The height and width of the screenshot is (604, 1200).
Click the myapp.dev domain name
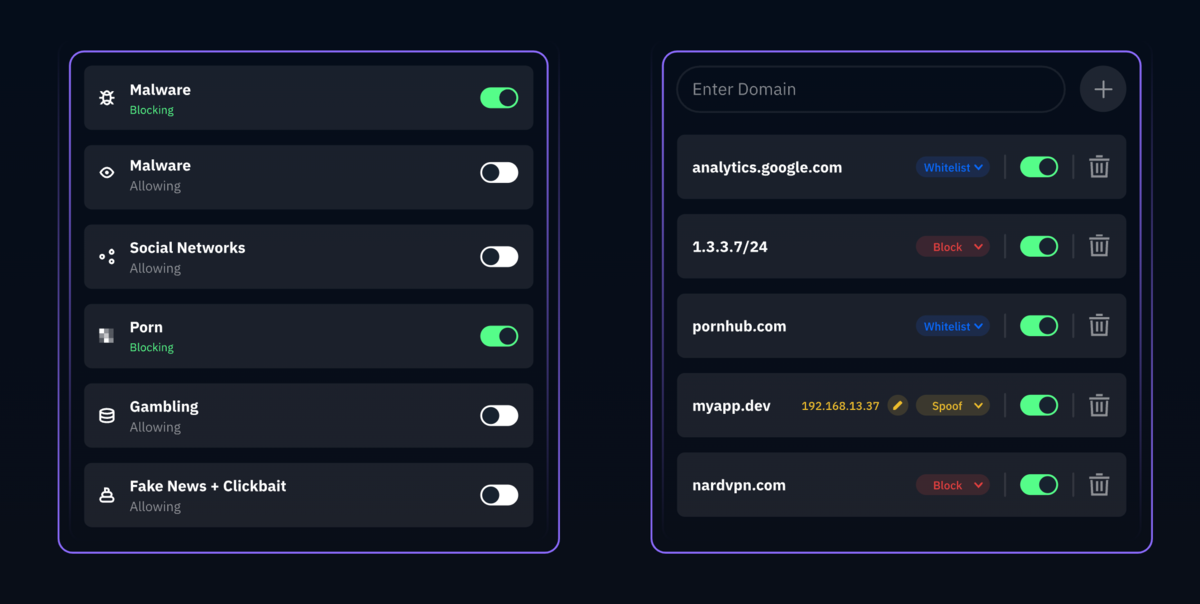pos(731,406)
